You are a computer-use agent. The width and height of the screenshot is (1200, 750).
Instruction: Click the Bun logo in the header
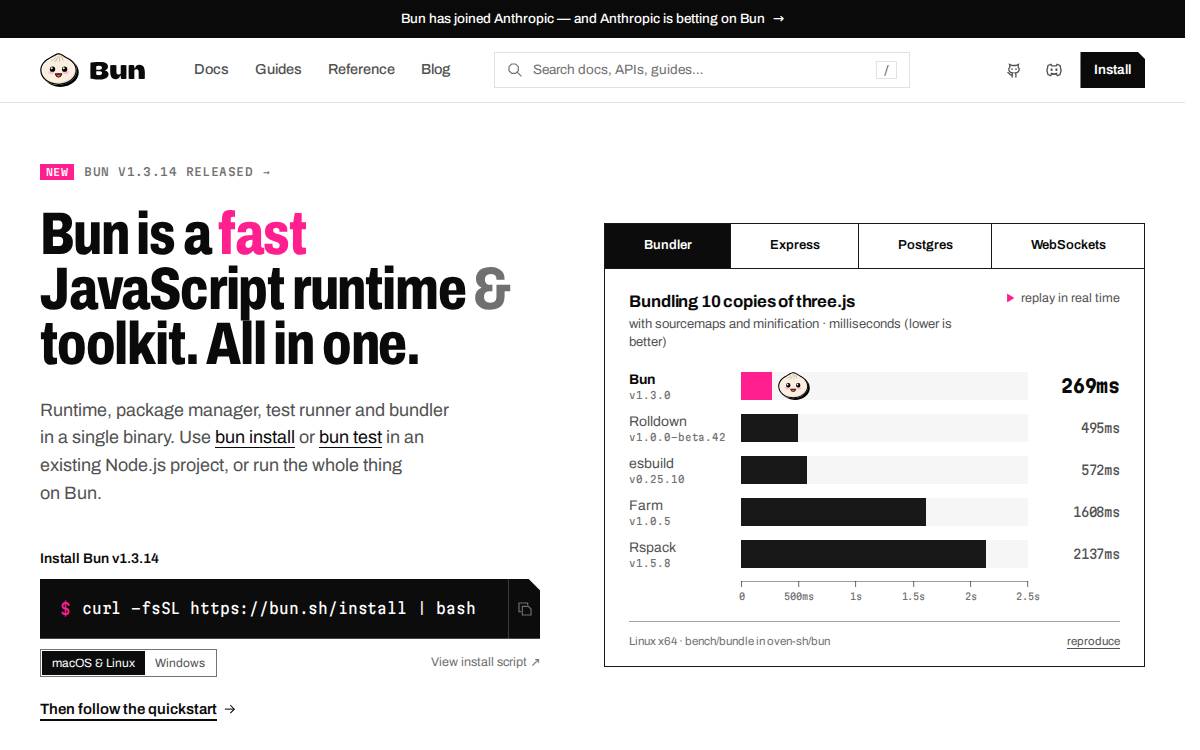pos(93,70)
